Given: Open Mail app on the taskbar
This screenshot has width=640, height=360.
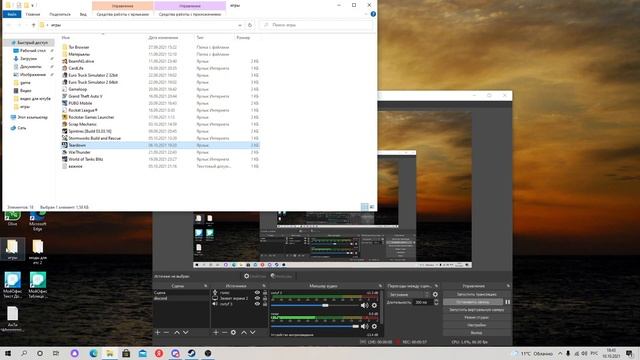Looking at the screenshot, I should click(142, 353).
